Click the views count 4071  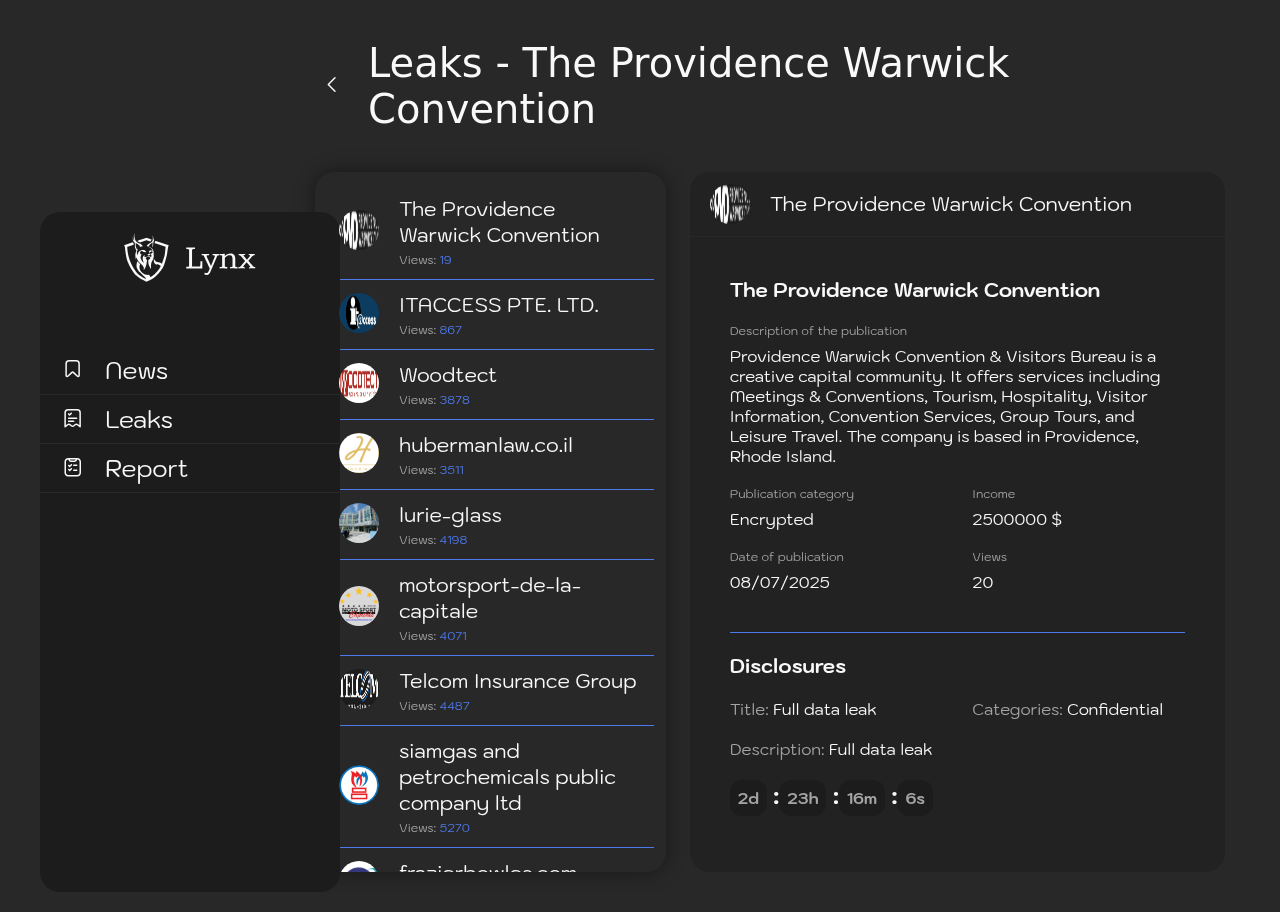(453, 636)
